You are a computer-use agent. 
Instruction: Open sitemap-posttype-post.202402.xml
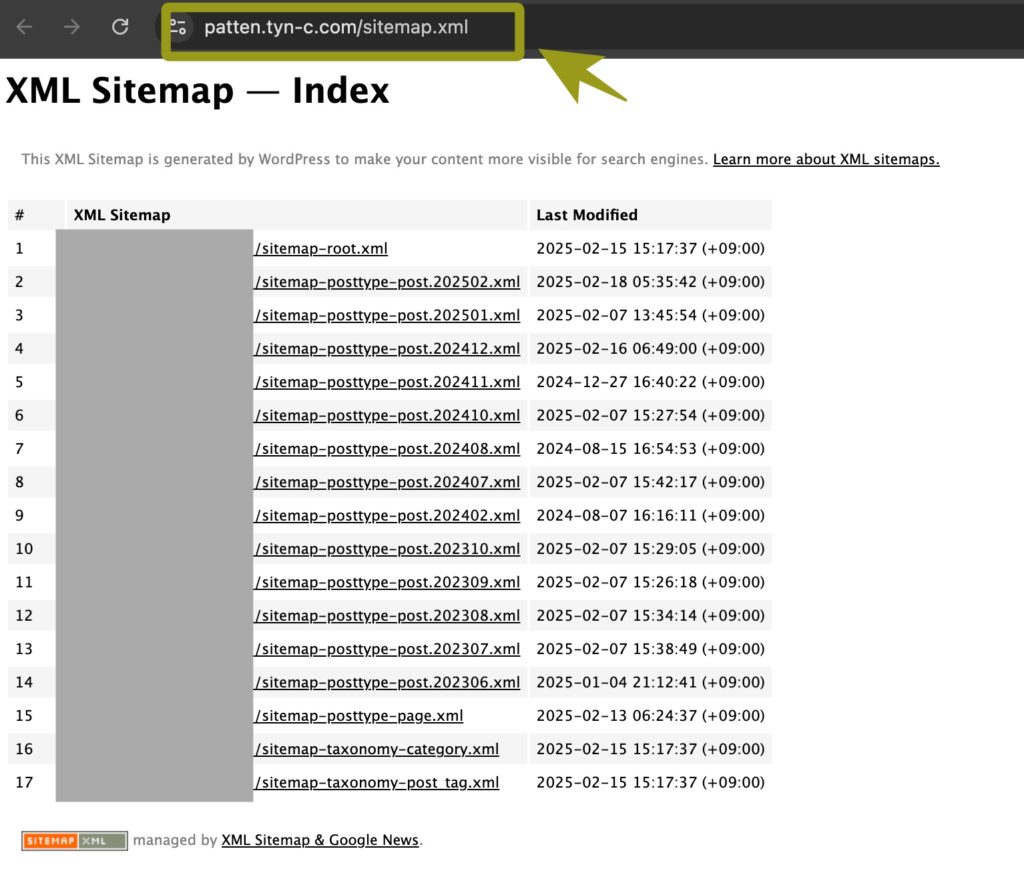point(387,516)
